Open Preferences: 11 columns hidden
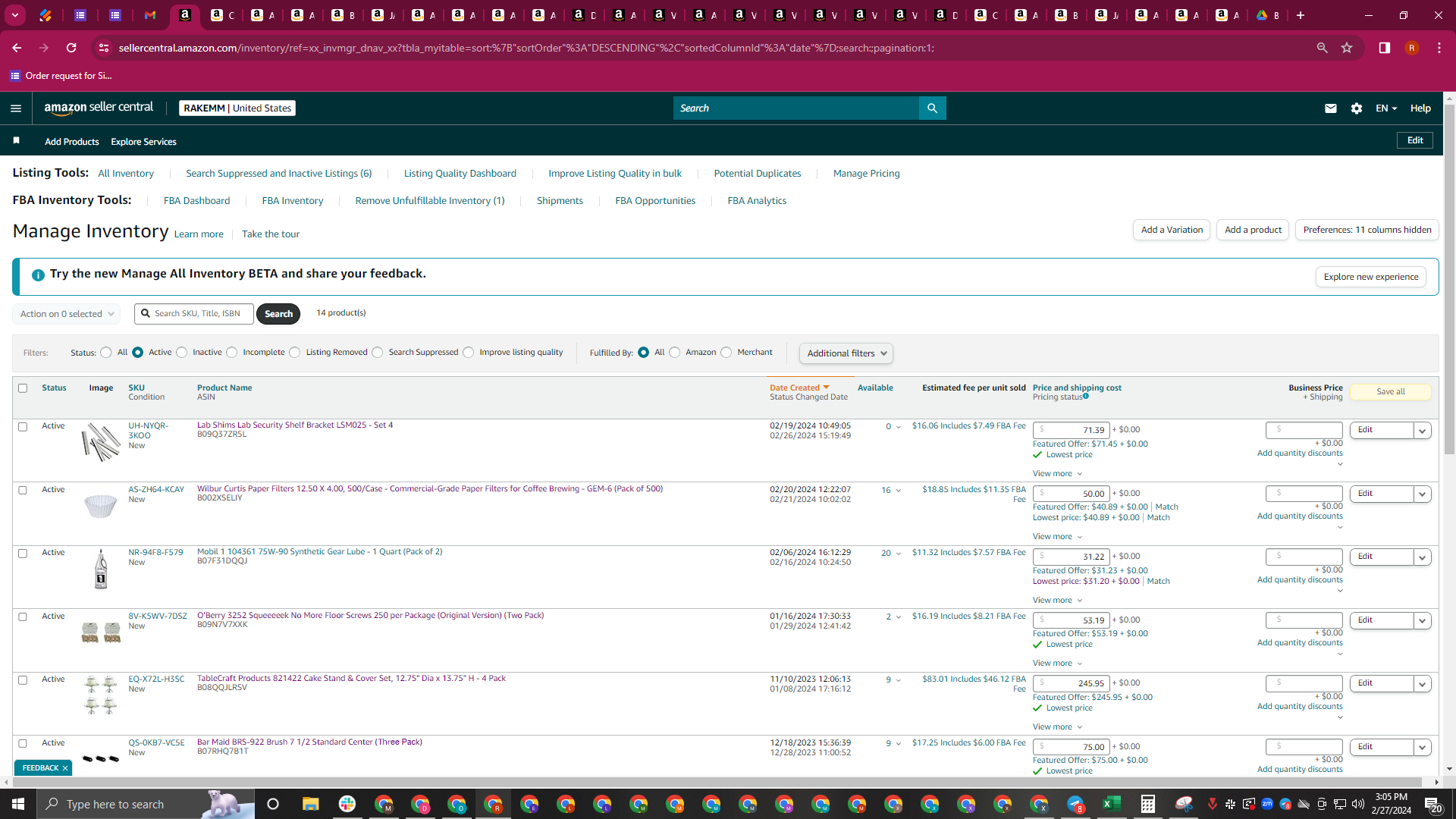The height and width of the screenshot is (819, 1456). [x=1367, y=230]
